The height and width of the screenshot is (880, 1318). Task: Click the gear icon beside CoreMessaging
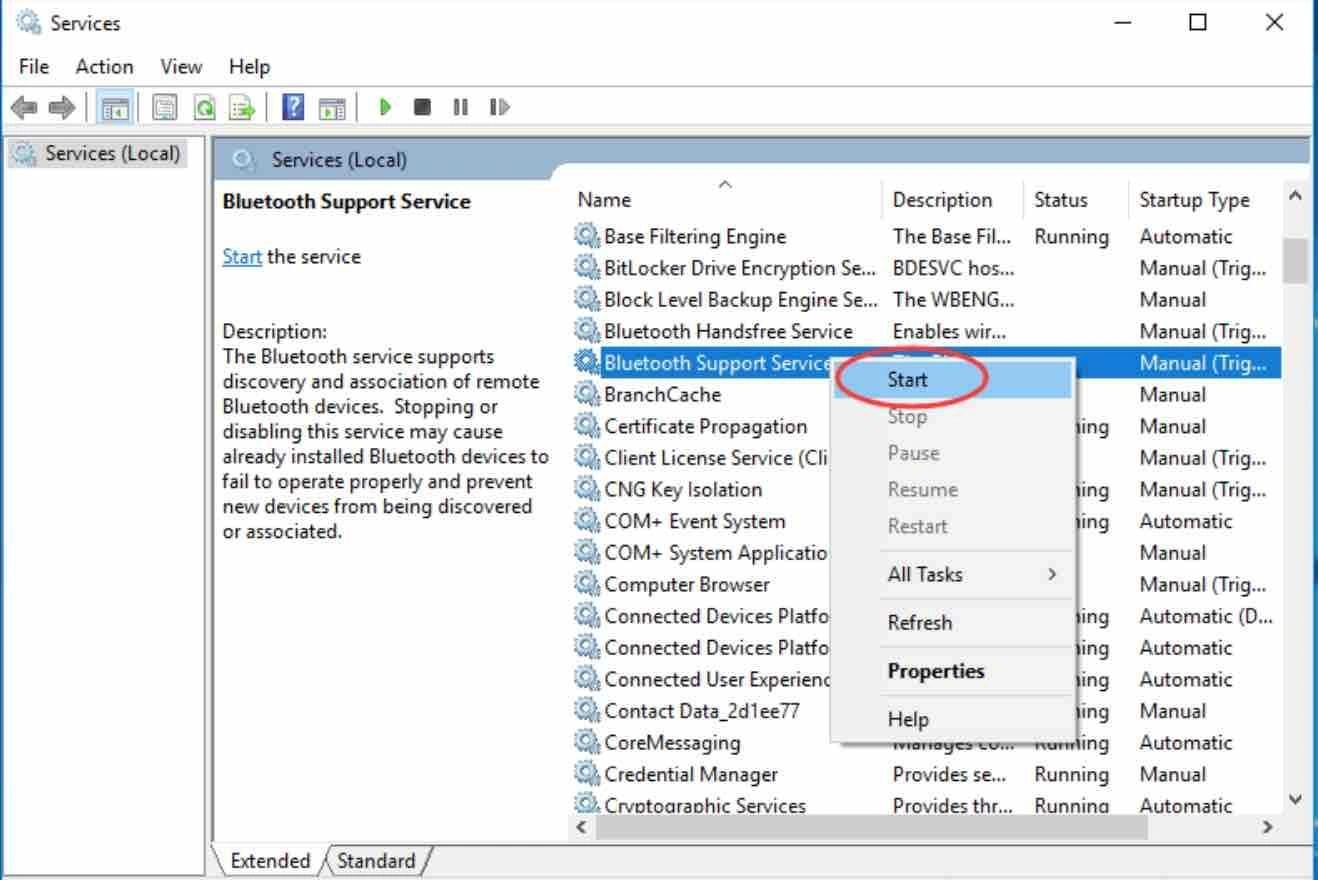tap(587, 742)
